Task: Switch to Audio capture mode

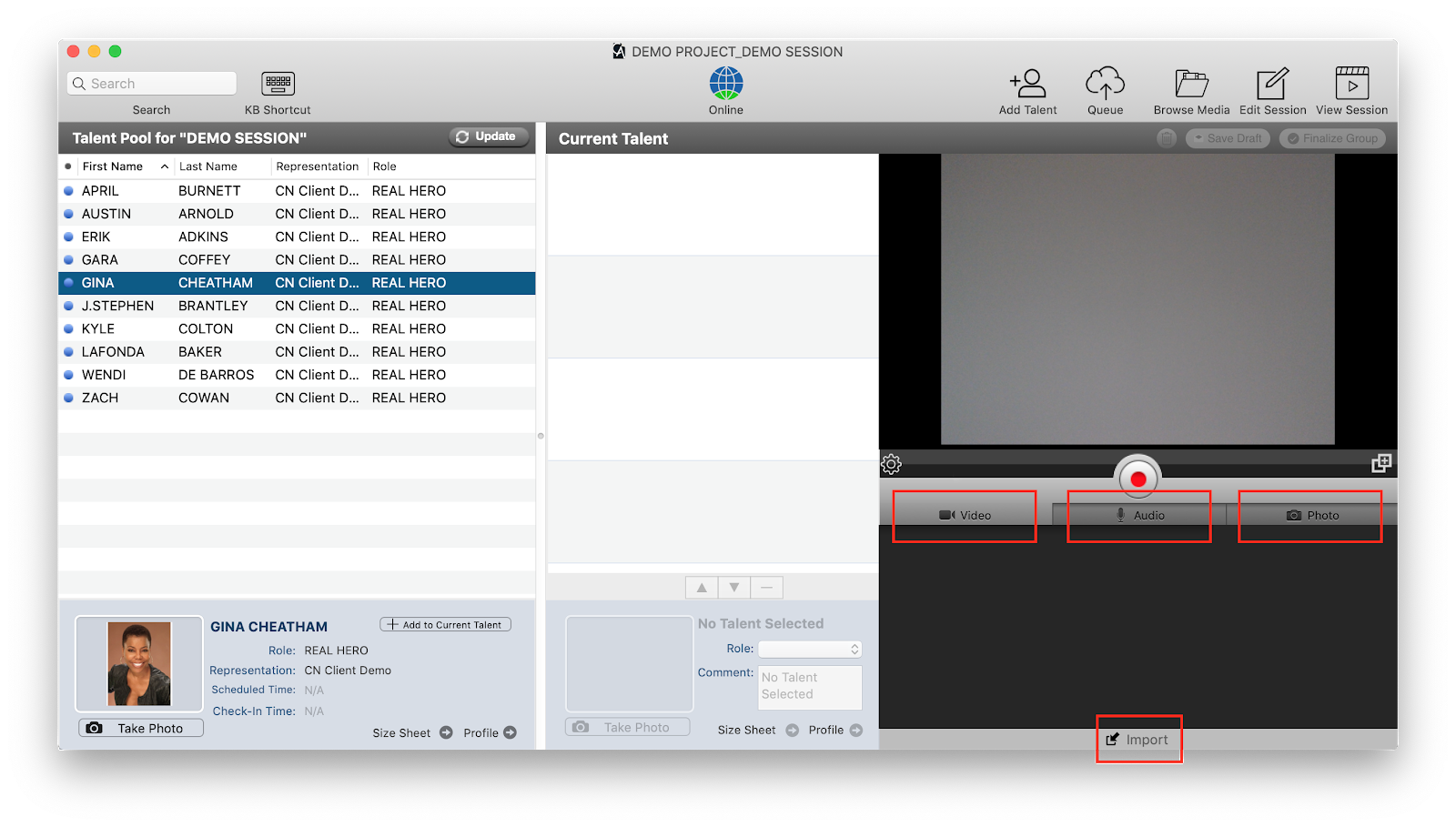Action: pos(1139,515)
